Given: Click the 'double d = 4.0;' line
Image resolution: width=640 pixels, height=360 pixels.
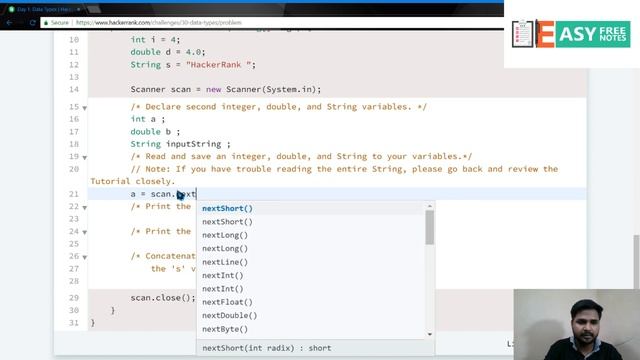Looking at the screenshot, I should pyautogui.click(x=168, y=52).
